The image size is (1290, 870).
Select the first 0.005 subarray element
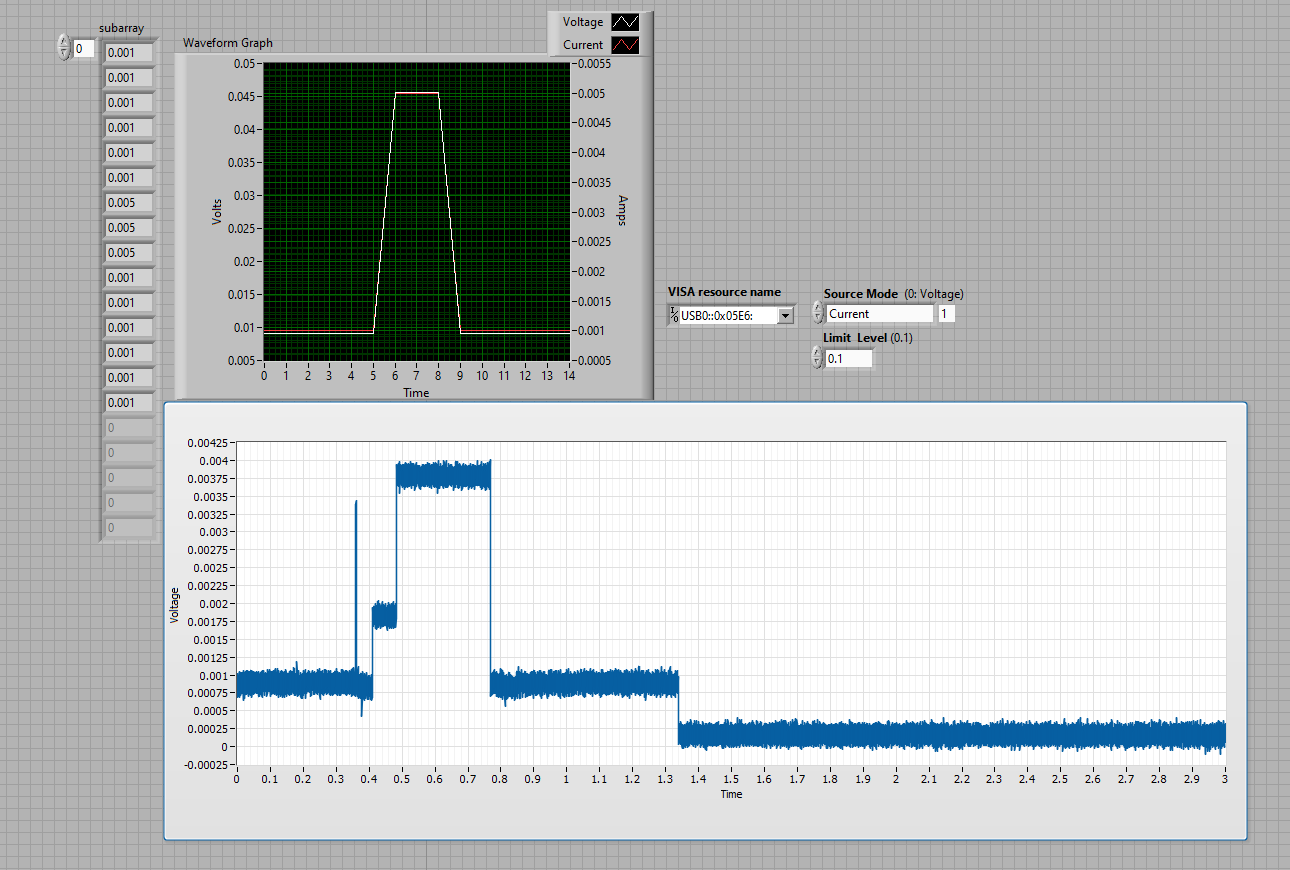click(129, 203)
